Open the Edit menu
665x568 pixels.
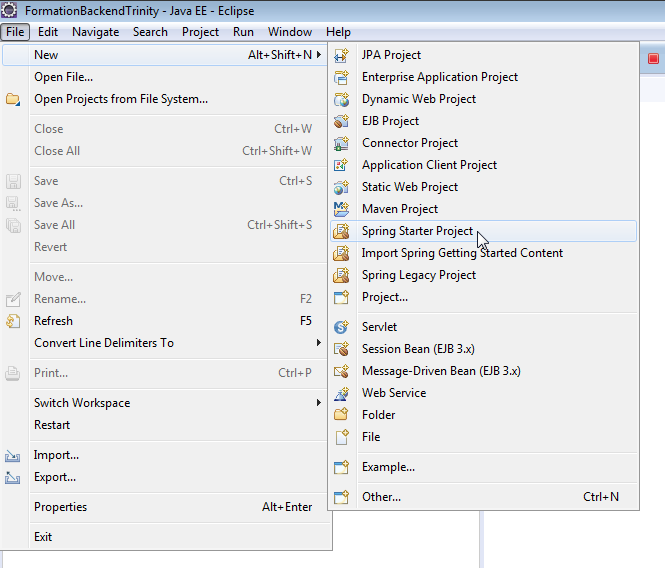(x=48, y=32)
